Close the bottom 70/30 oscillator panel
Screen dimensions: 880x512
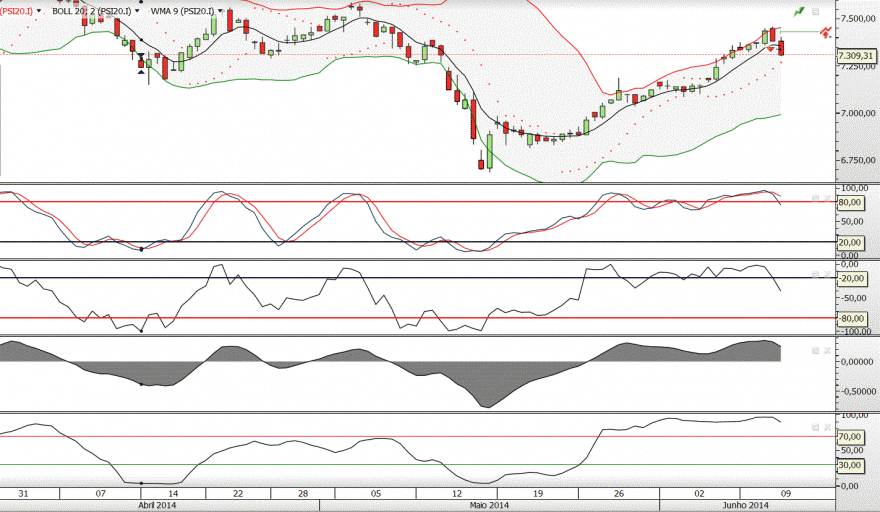click(x=827, y=427)
